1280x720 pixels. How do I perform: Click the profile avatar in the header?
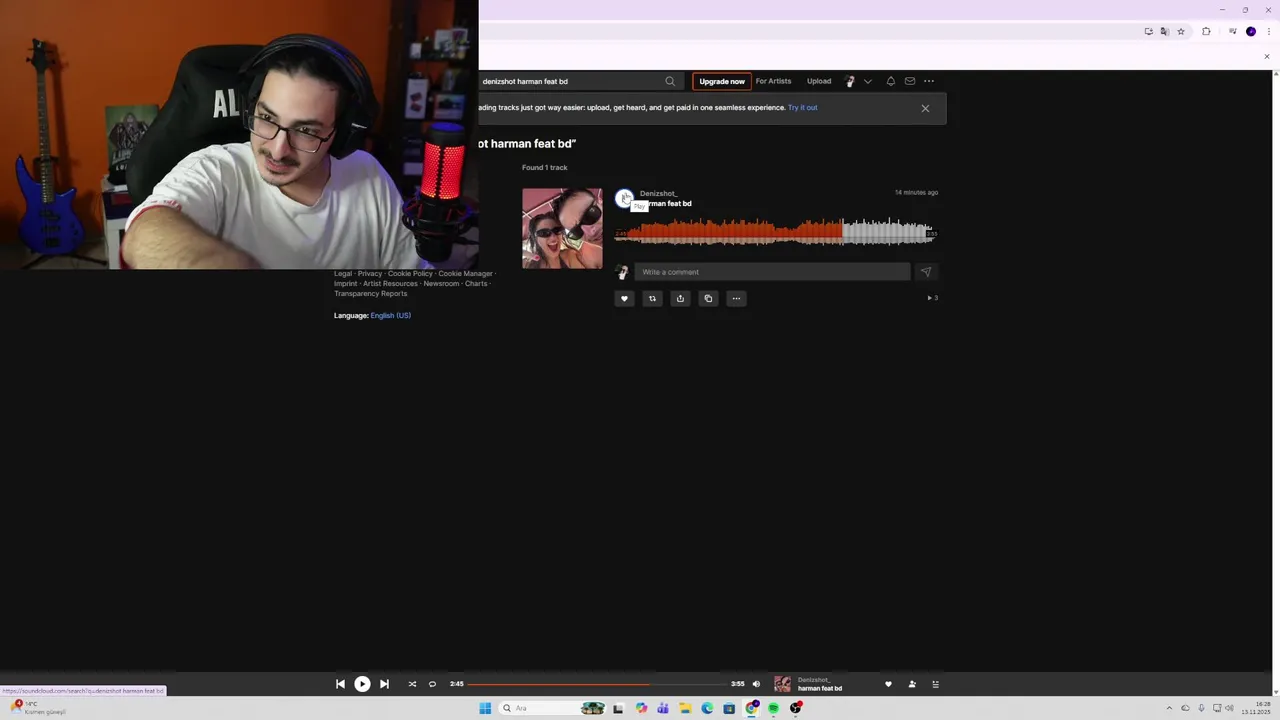tap(850, 81)
